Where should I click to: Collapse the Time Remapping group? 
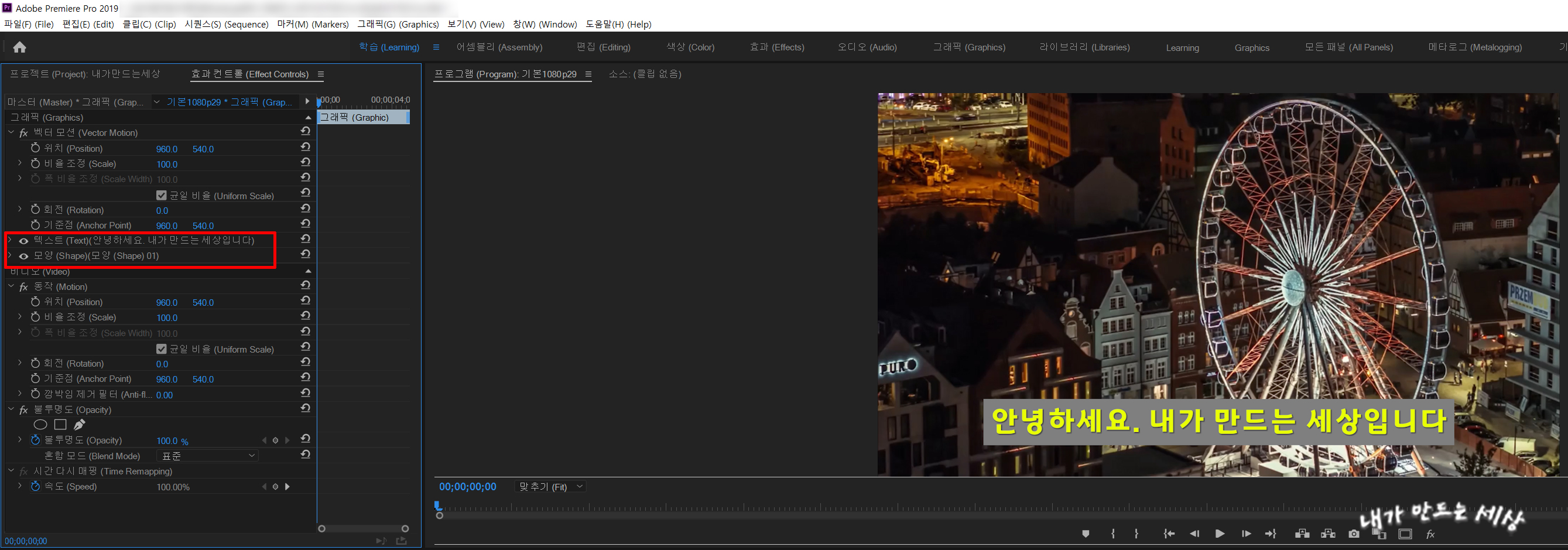(x=11, y=471)
